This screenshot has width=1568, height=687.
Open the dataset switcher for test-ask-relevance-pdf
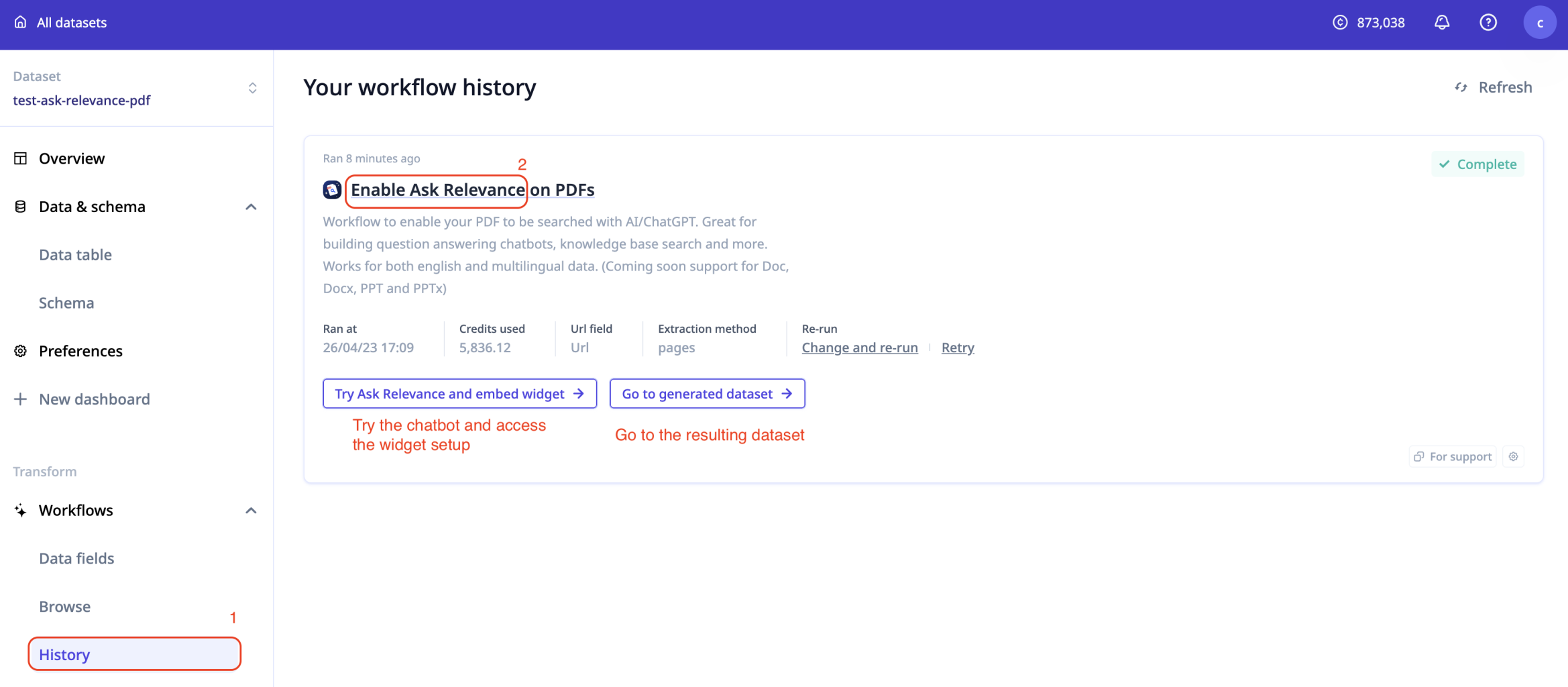pyautogui.click(x=252, y=88)
